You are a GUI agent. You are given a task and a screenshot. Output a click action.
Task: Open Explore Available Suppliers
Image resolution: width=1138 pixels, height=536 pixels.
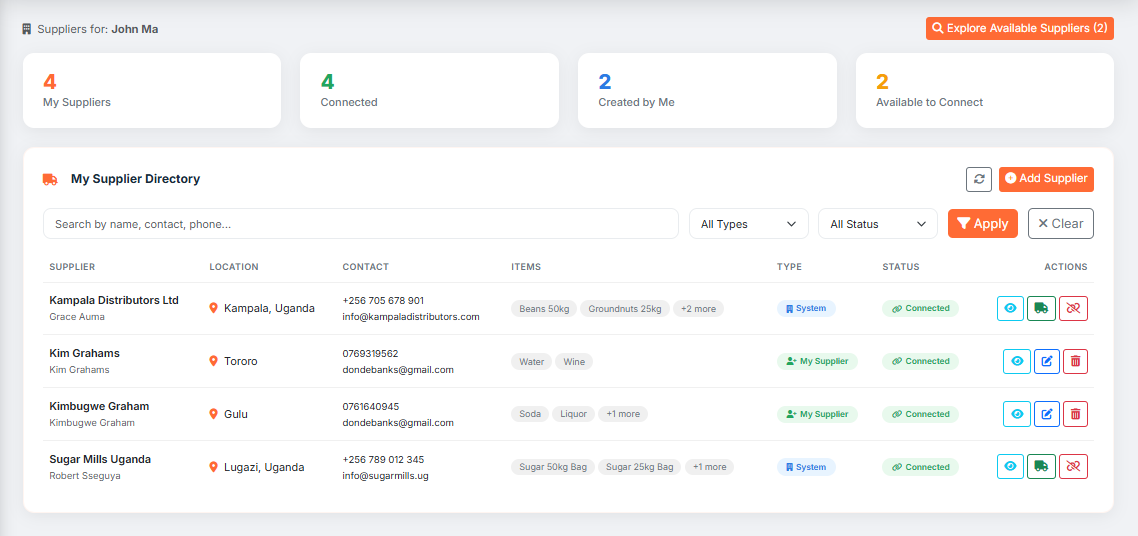click(x=1020, y=28)
